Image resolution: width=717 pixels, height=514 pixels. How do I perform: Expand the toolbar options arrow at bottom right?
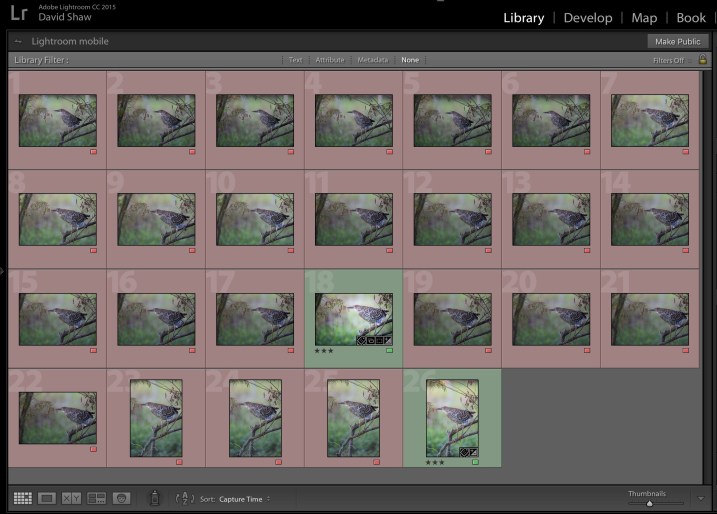[702, 498]
